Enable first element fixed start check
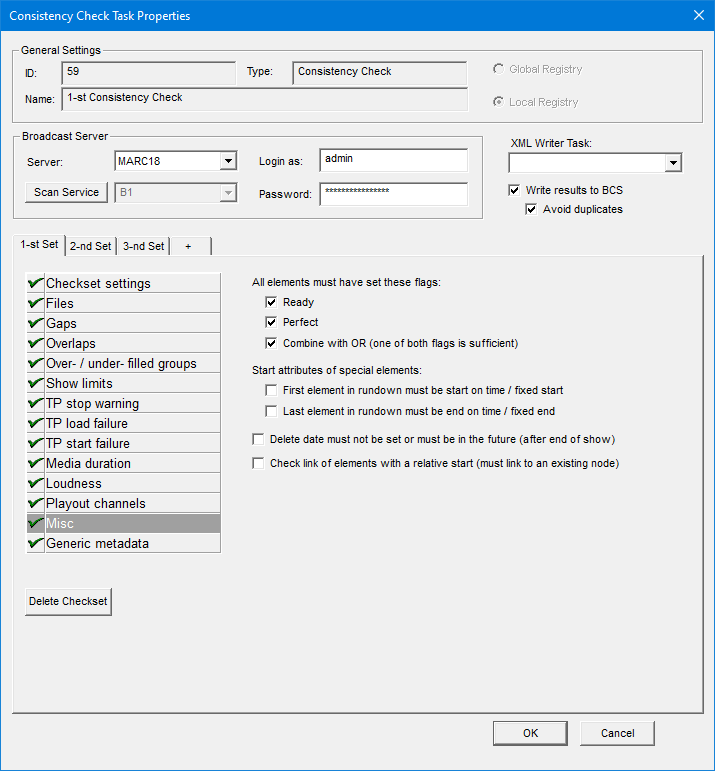 (x=271, y=390)
